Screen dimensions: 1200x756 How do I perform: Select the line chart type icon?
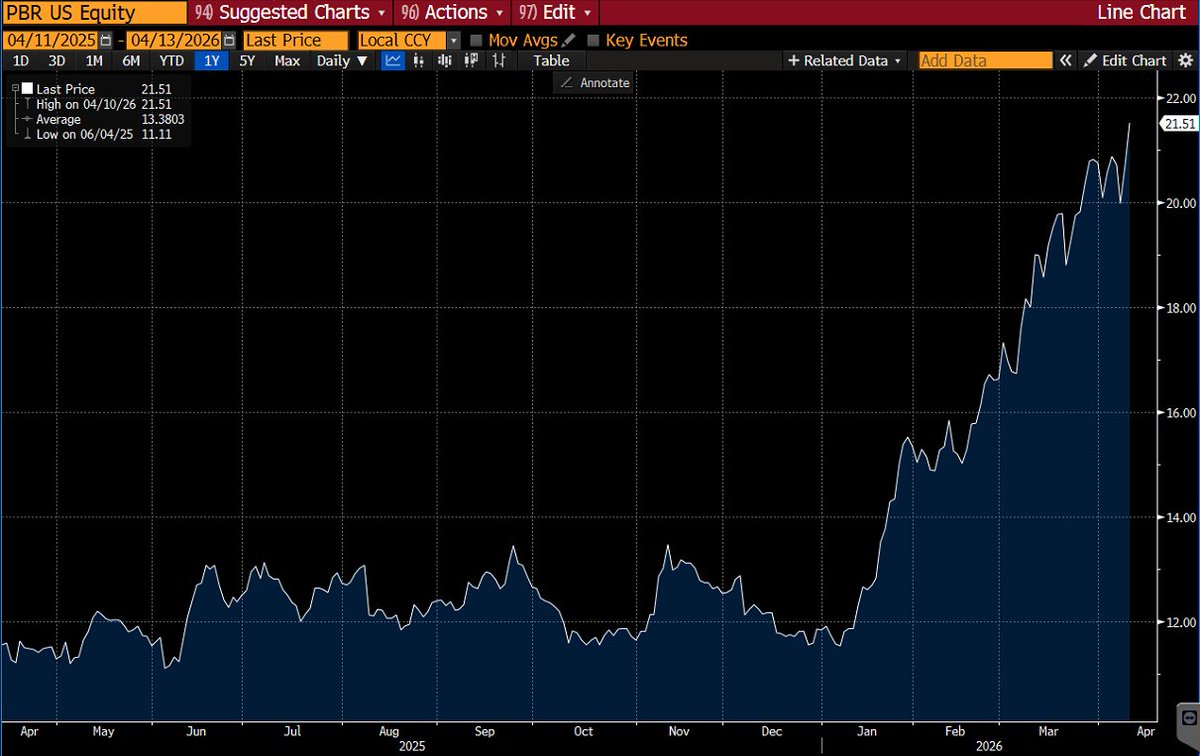click(x=393, y=60)
